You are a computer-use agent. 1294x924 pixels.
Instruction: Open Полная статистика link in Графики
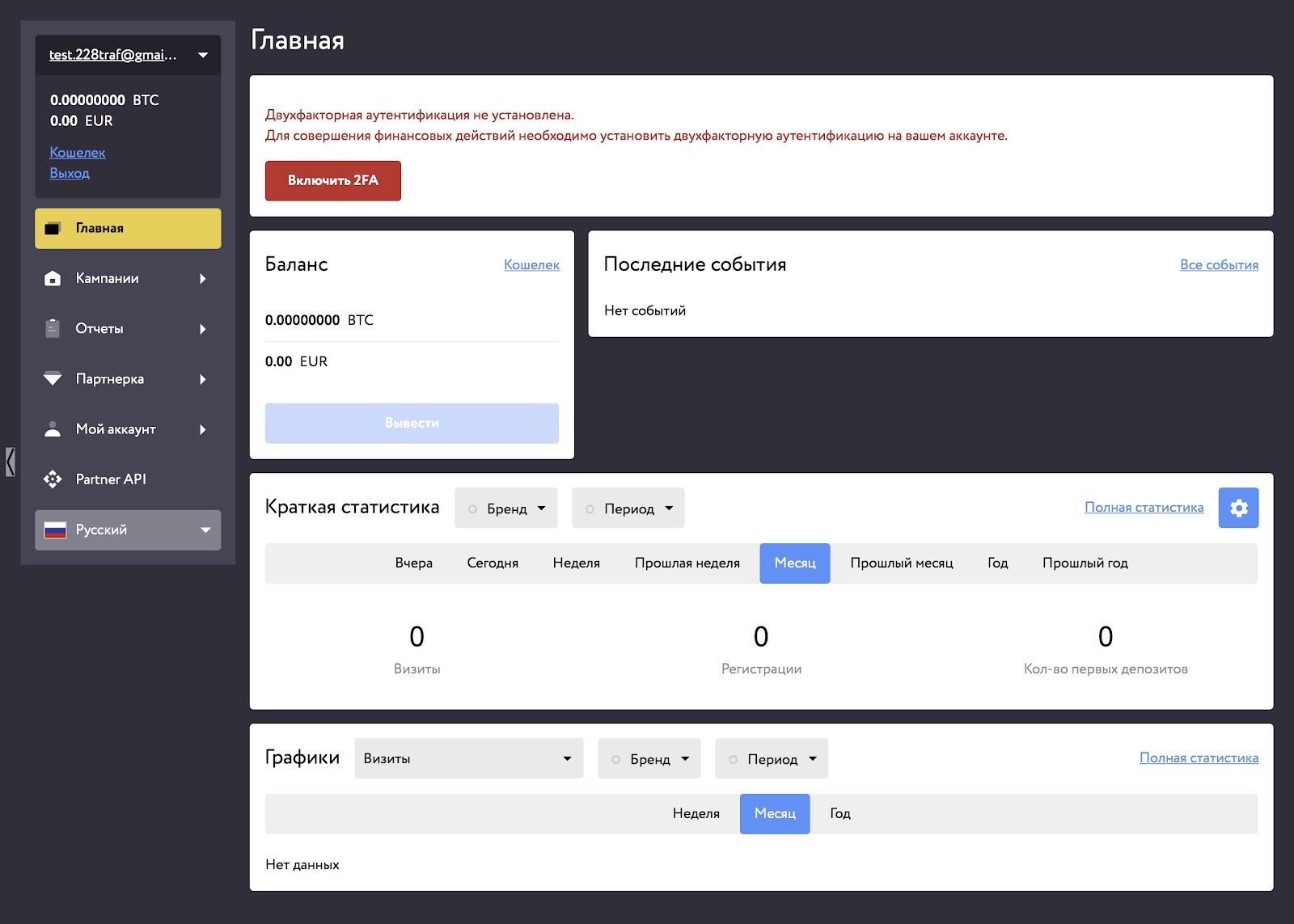point(1199,757)
